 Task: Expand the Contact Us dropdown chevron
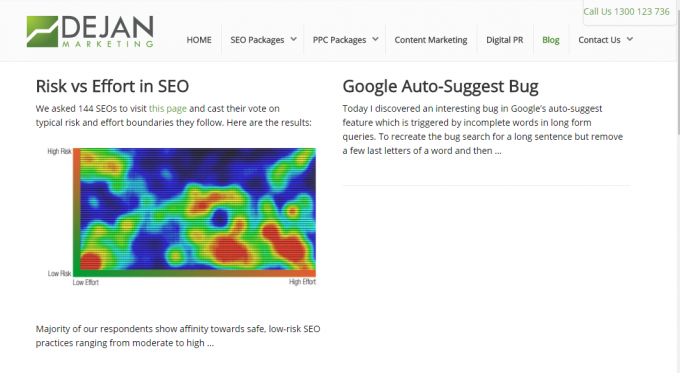[630, 39]
